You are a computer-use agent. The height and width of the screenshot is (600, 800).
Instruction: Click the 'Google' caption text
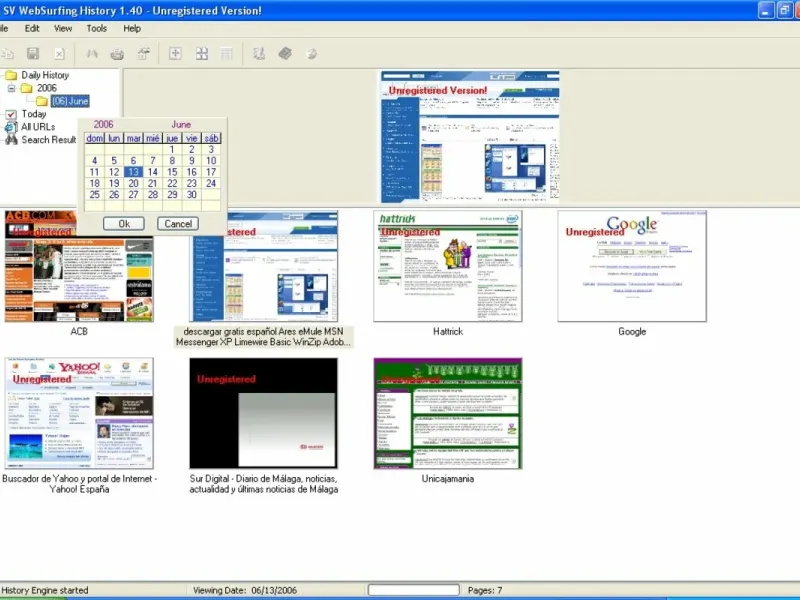[632, 332]
